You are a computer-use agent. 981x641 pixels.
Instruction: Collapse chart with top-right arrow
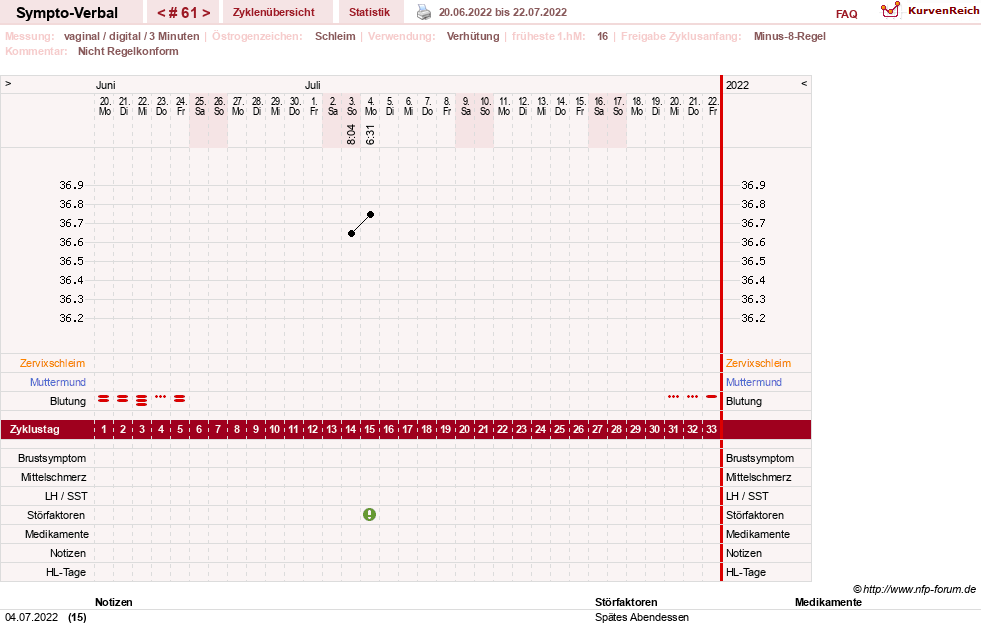(x=804, y=83)
